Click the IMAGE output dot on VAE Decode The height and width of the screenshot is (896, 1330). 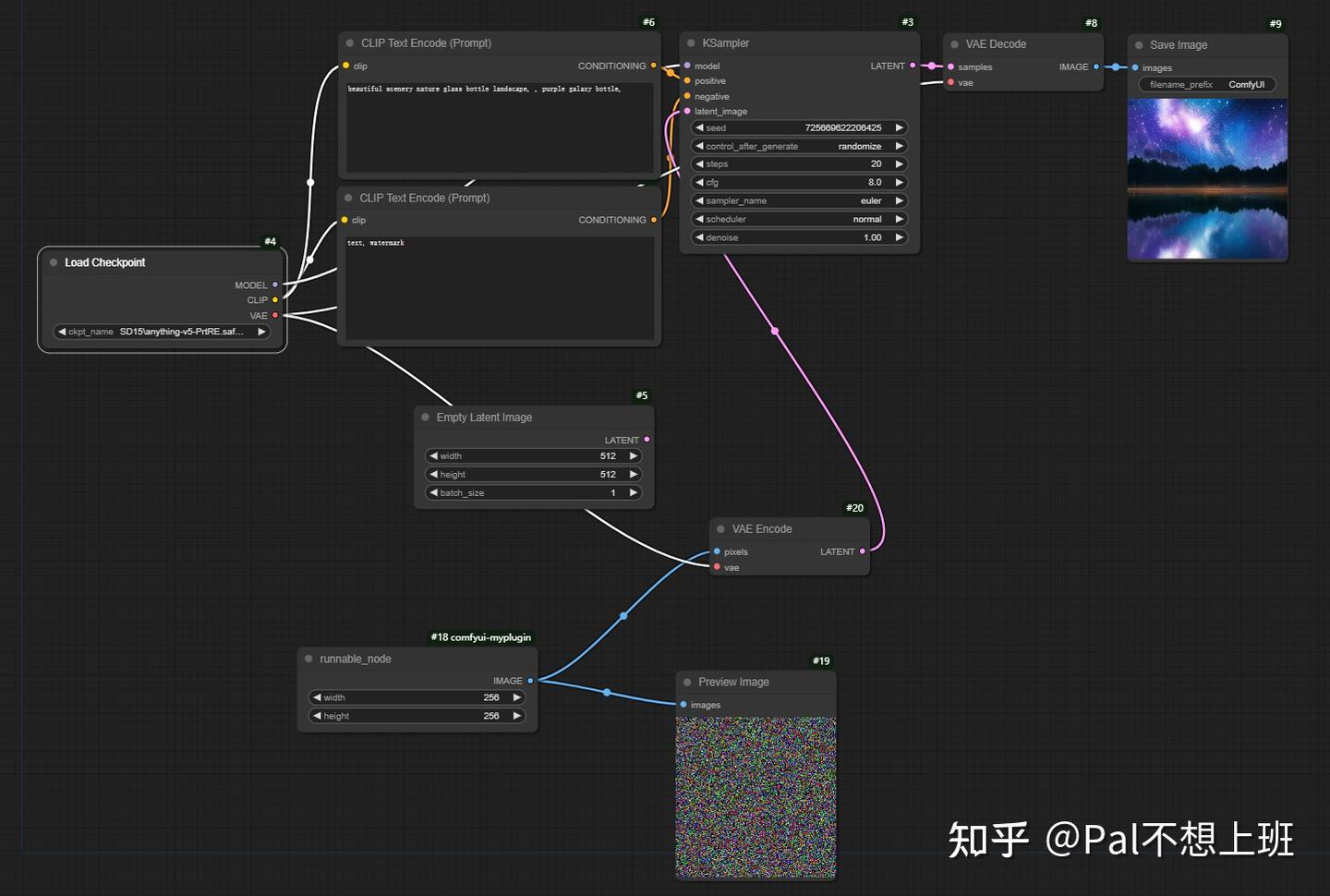[1097, 67]
